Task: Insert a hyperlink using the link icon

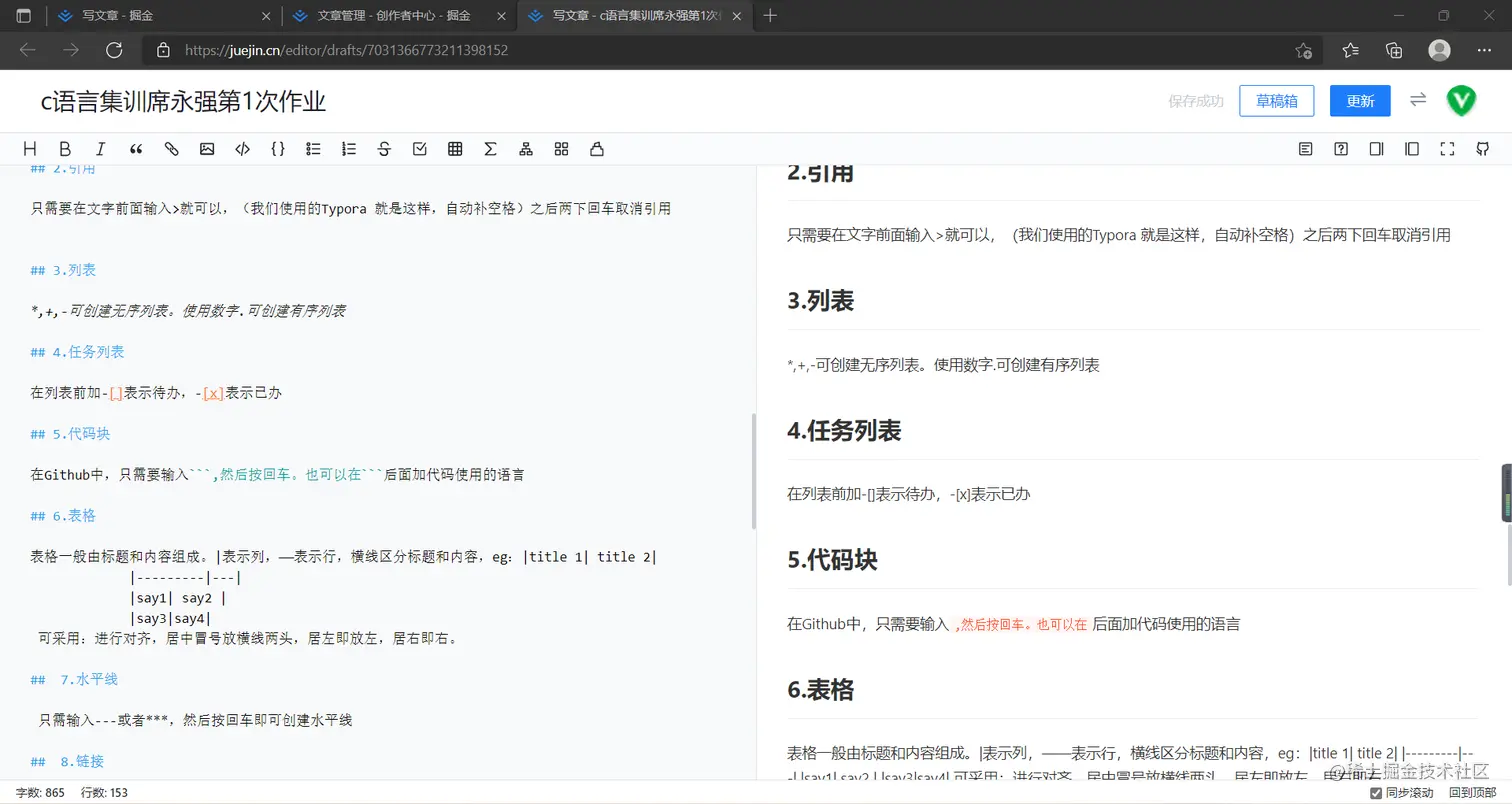Action: click(x=172, y=149)
